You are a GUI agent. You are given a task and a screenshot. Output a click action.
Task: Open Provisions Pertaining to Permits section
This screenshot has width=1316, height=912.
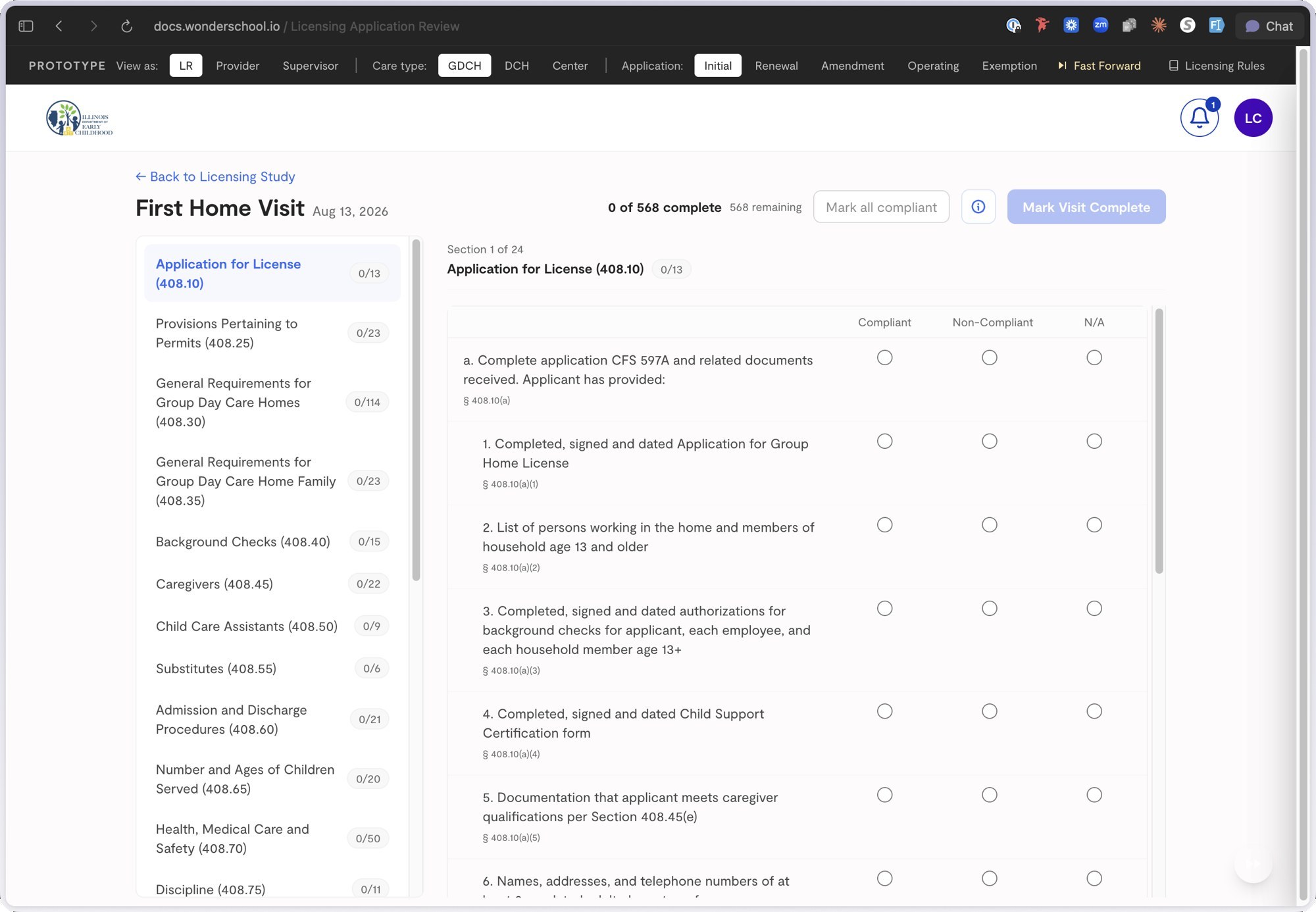point(272,333)
